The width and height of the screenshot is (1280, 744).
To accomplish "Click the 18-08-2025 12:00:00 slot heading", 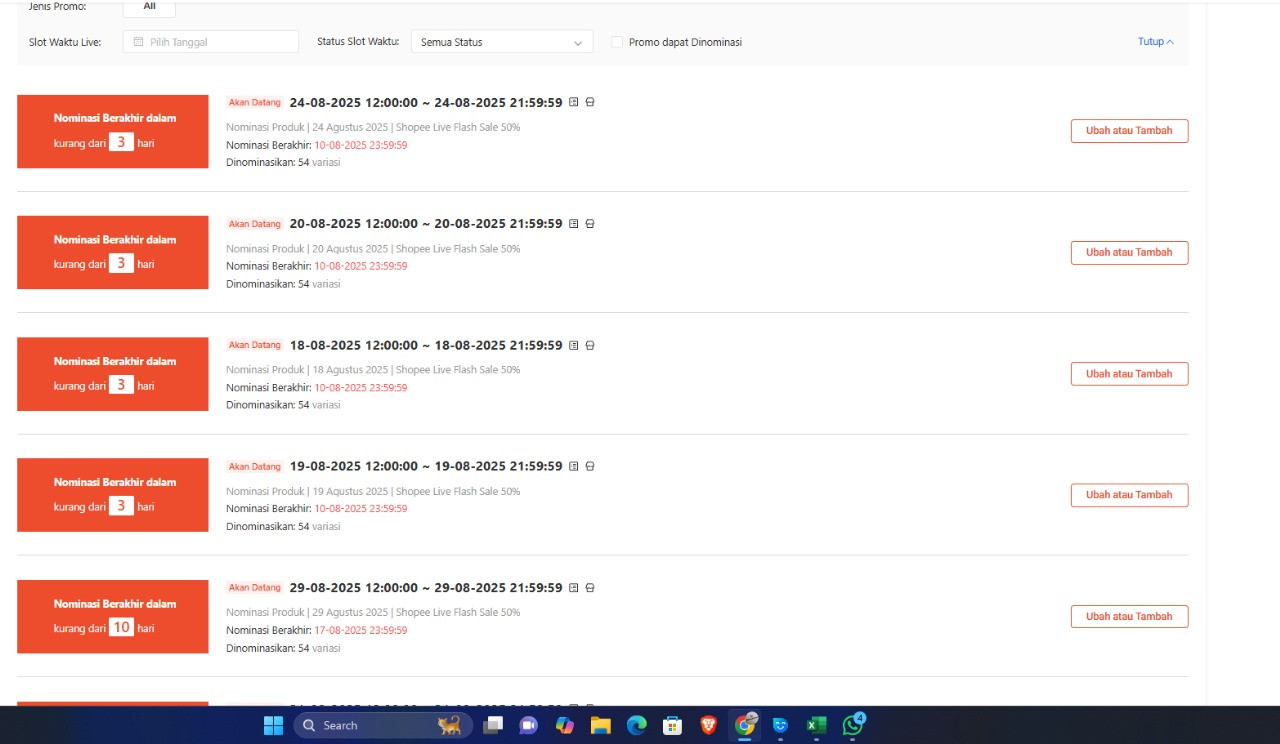I will click(x=426, y=345).
